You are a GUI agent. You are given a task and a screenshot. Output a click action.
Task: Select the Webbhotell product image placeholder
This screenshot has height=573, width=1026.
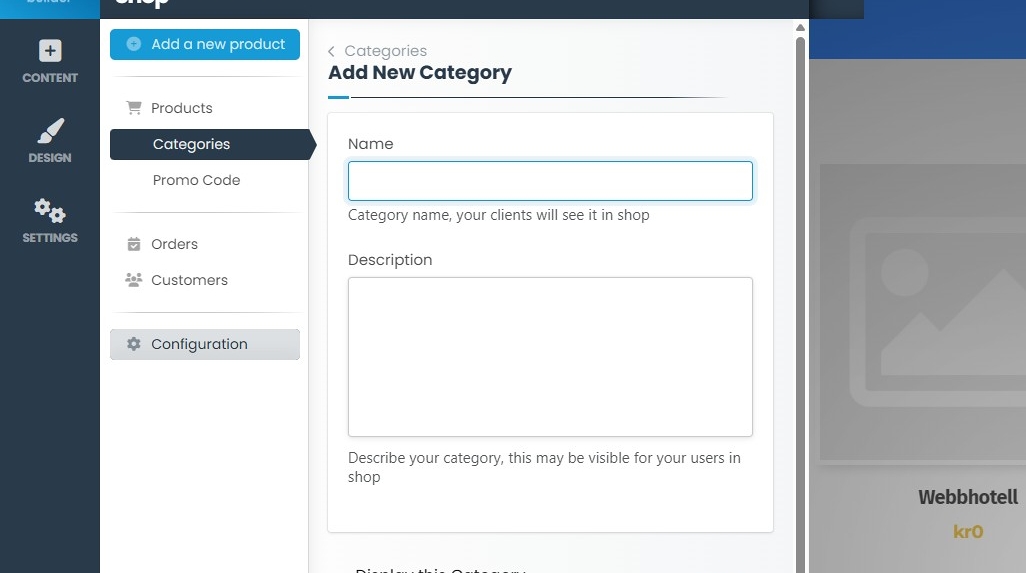(x=922, y=312)
